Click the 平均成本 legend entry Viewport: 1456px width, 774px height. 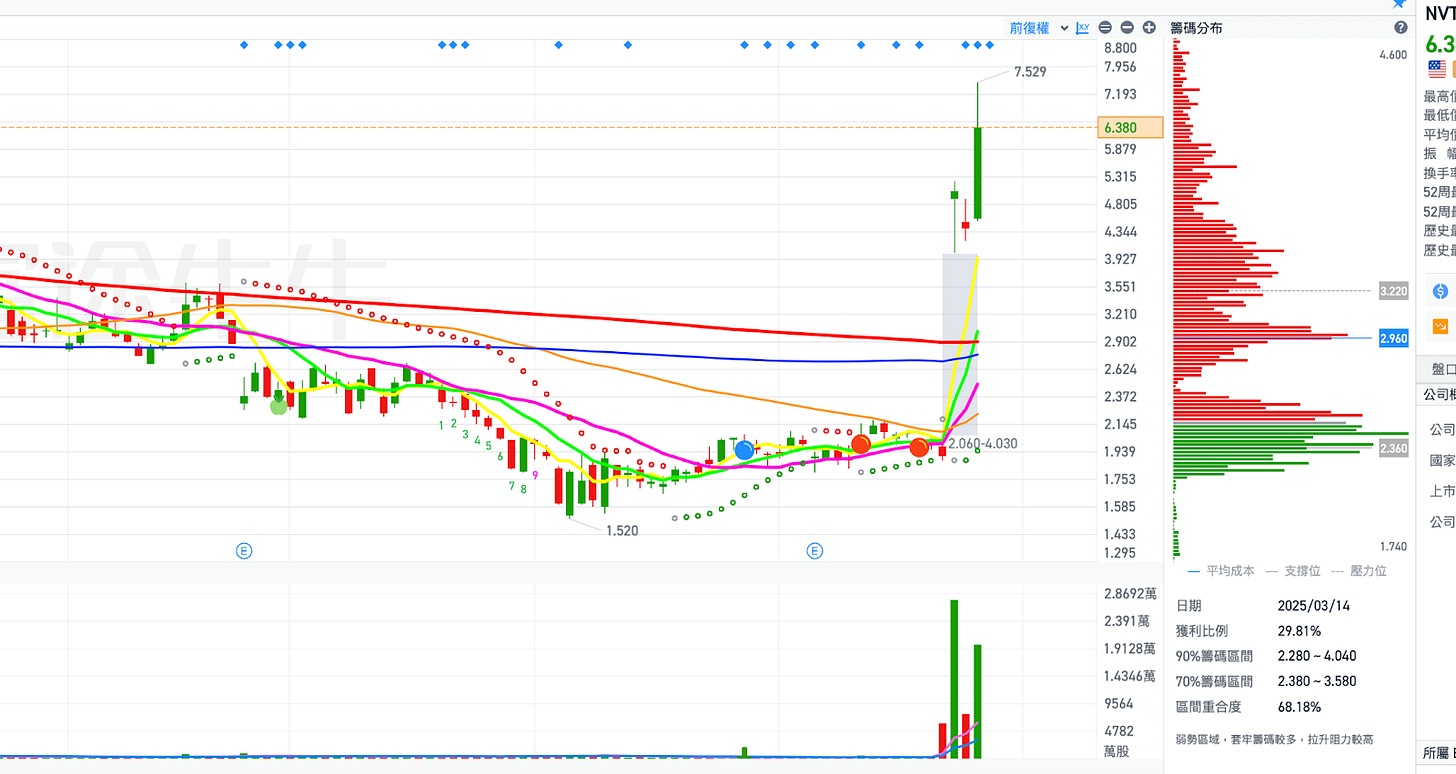coord(1220,571)
